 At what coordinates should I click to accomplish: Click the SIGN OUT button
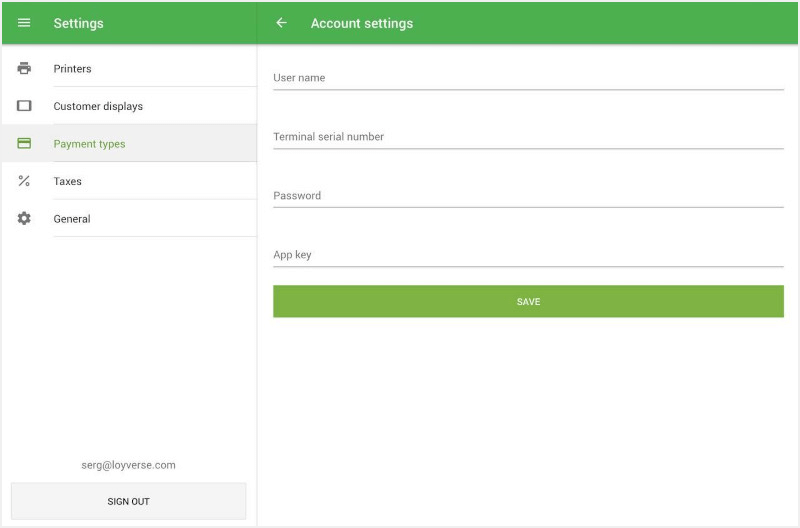(128, 501)
